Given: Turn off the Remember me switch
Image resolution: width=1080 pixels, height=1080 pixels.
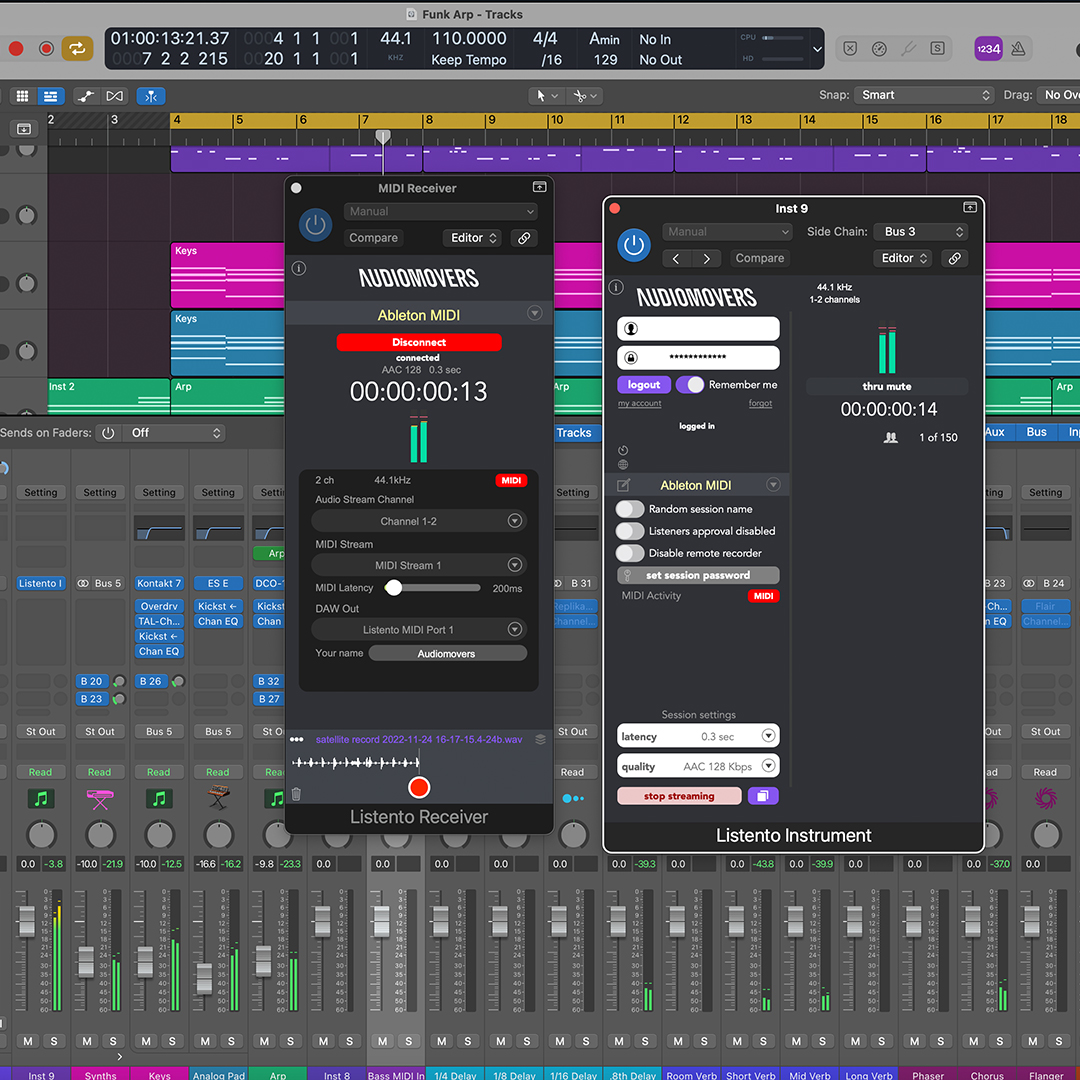Looking at the screenshot, I should click(x=690, y=384).
